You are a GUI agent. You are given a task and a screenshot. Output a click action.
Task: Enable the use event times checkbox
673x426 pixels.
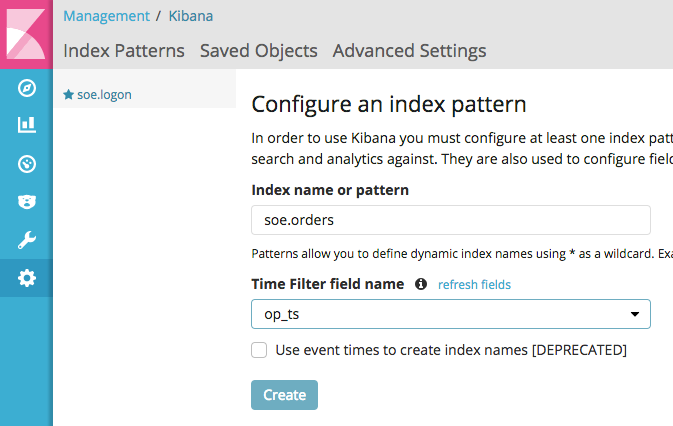coord(259,350)
